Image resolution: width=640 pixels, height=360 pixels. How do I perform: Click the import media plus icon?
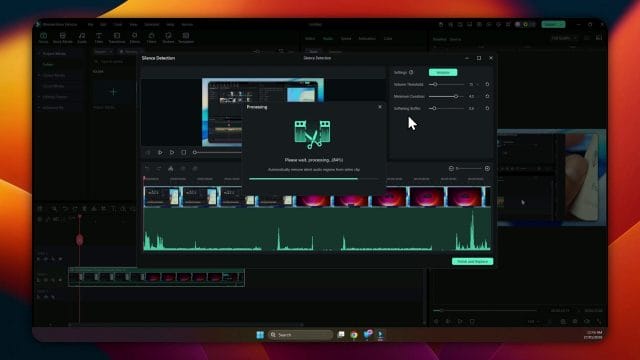point(113,92)
